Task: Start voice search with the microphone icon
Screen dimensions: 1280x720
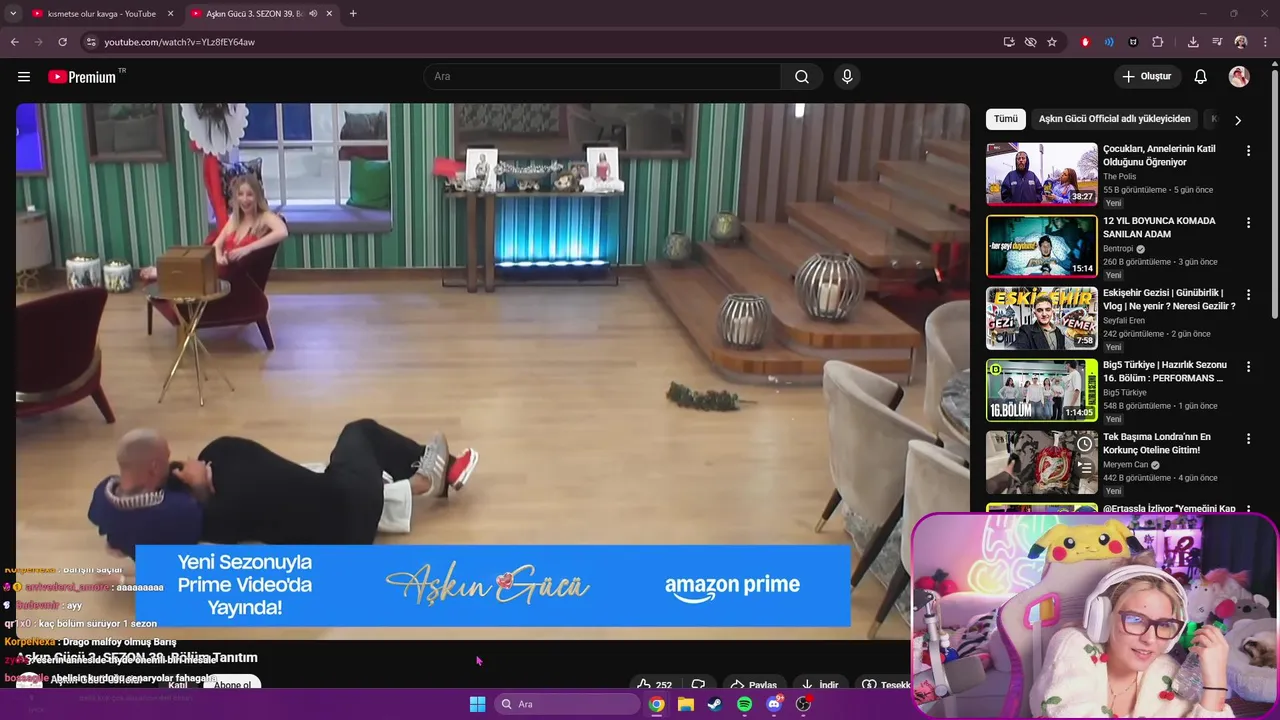Action: pos(847,77)
